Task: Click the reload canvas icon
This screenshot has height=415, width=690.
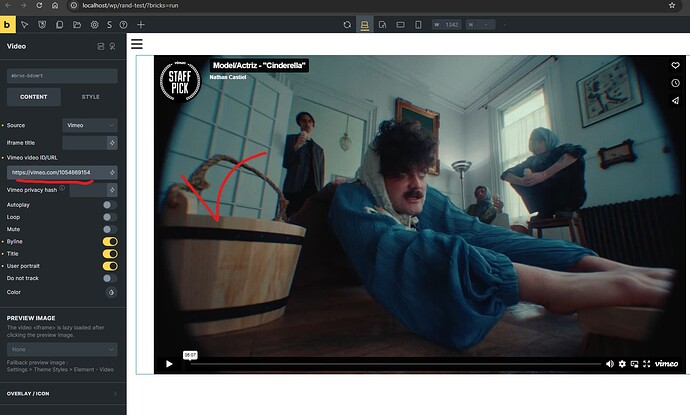Action: coord(347,25)
